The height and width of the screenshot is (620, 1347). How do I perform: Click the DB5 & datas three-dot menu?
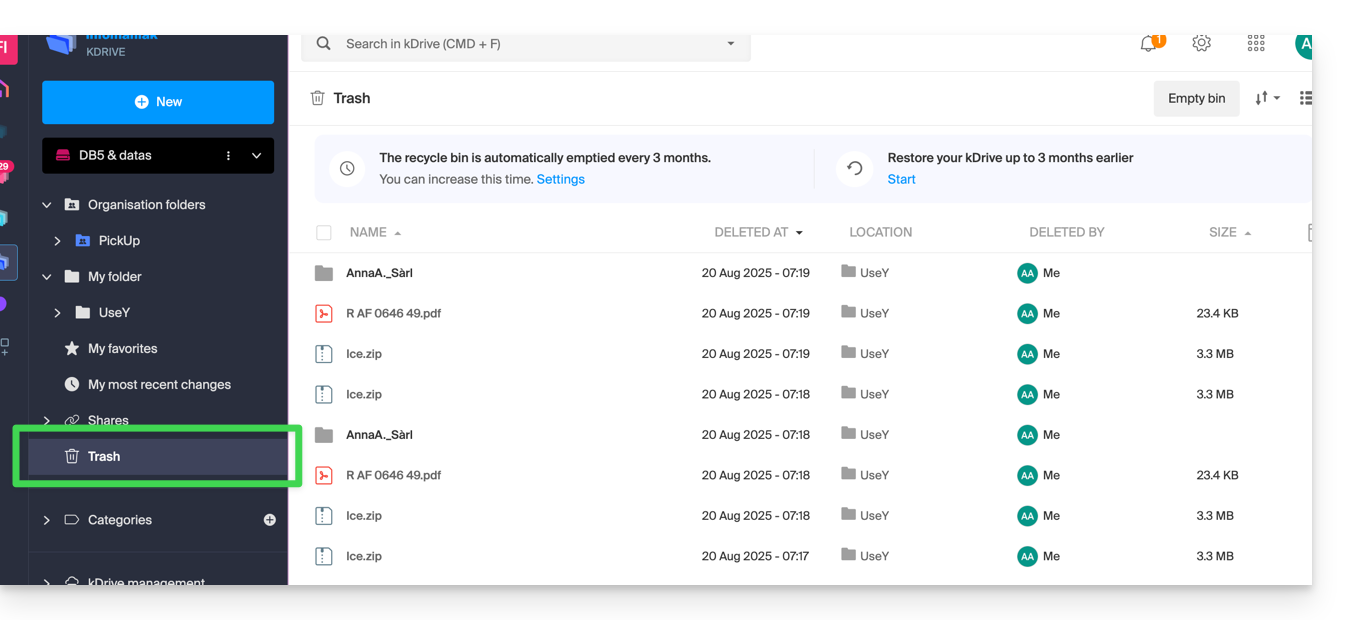[228, 156]
